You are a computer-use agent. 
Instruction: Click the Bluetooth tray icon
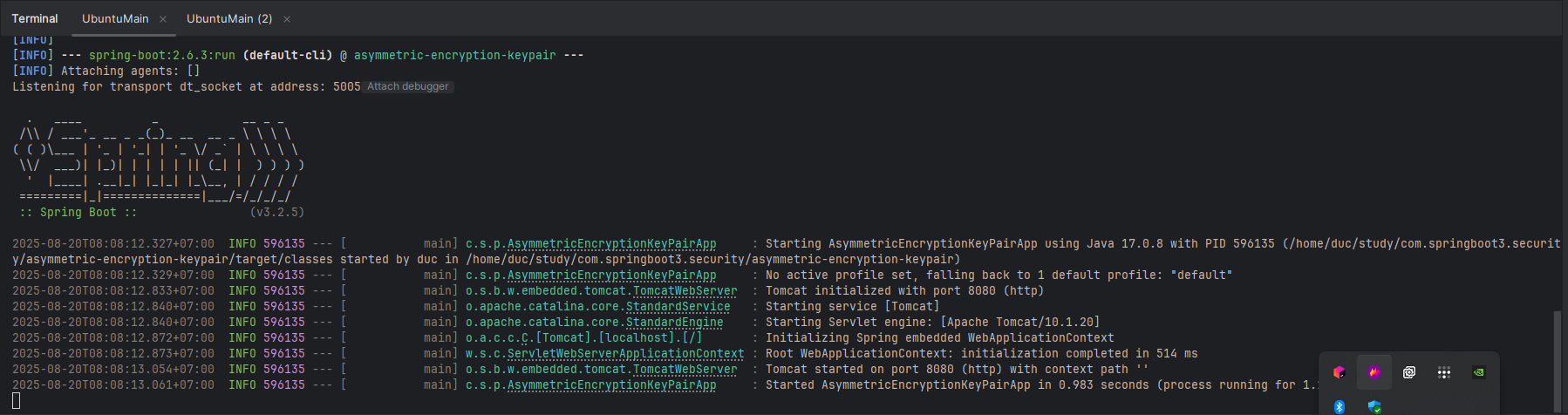[x=1340, y=406]
